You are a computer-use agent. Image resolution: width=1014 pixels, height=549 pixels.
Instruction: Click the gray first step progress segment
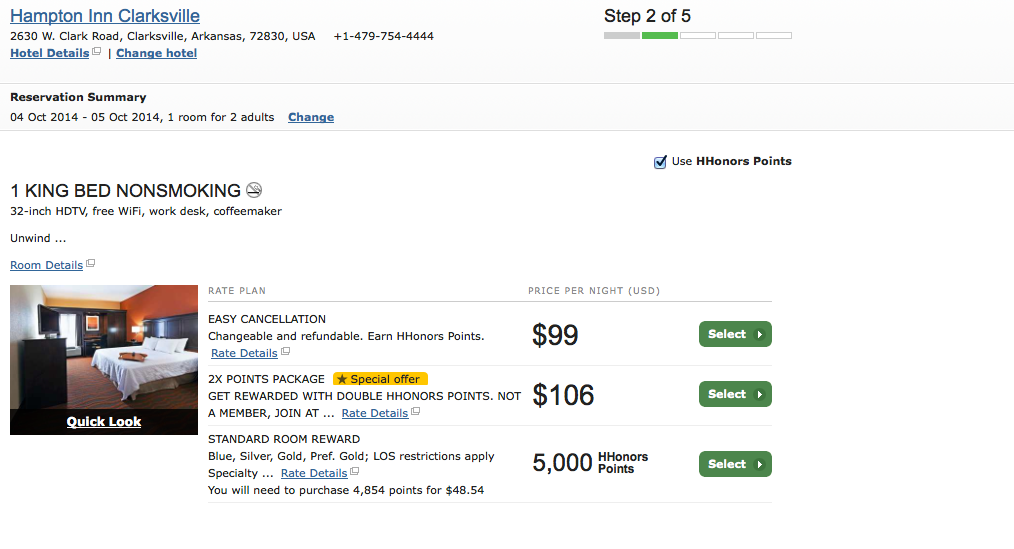(621, 36)
